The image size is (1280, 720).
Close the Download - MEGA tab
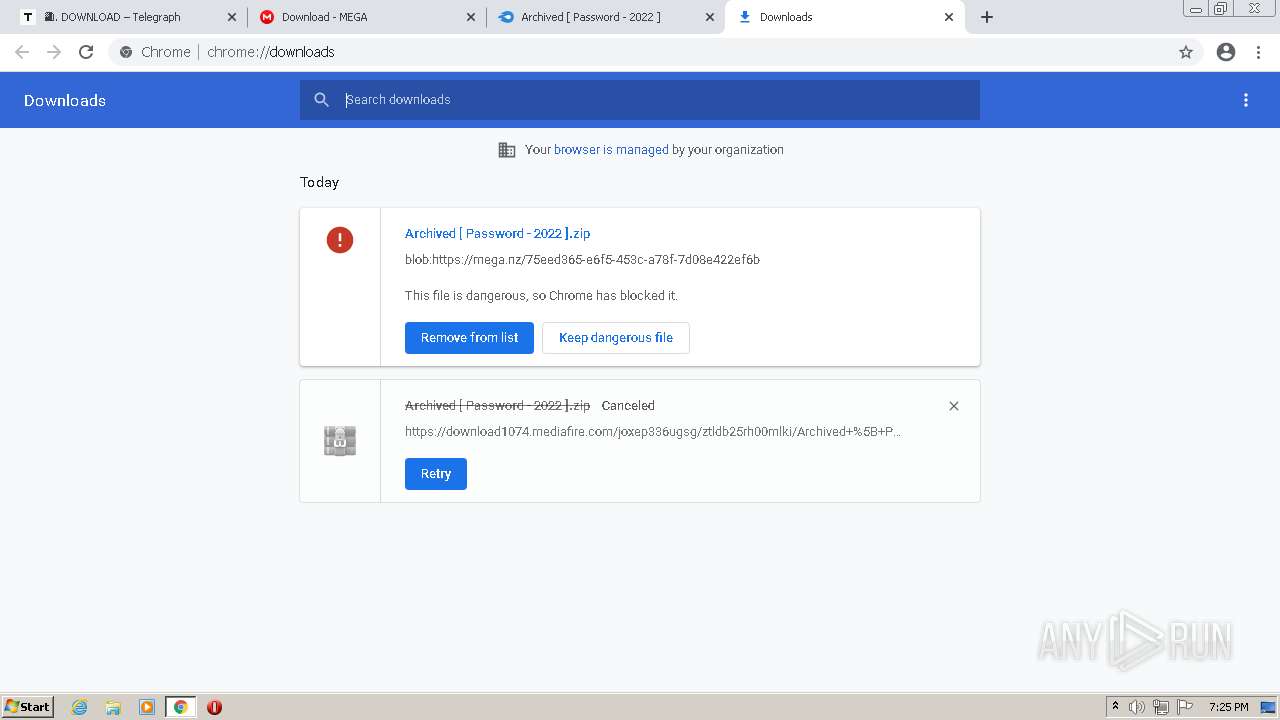[471, 17]
